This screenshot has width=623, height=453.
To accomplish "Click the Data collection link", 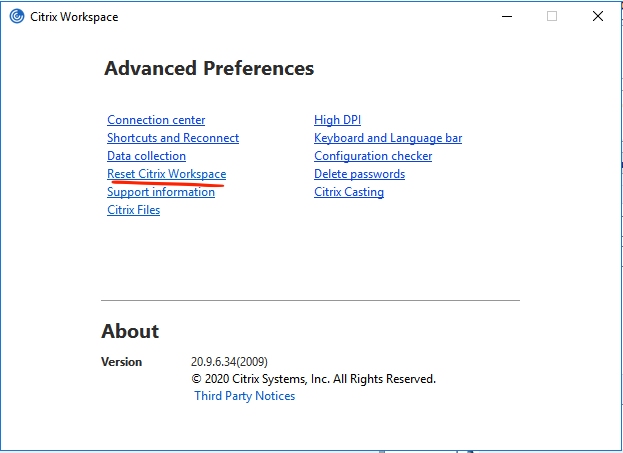I will [146, 156].
